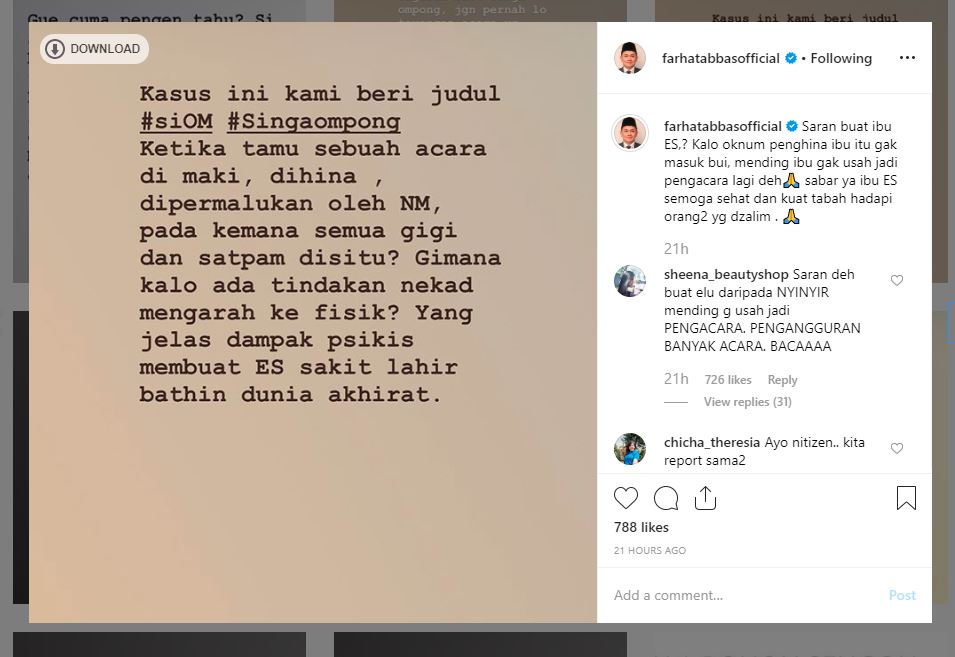Open comment bubble icon below post
This screenshot has width=955, height=657.
coord(666,498)
